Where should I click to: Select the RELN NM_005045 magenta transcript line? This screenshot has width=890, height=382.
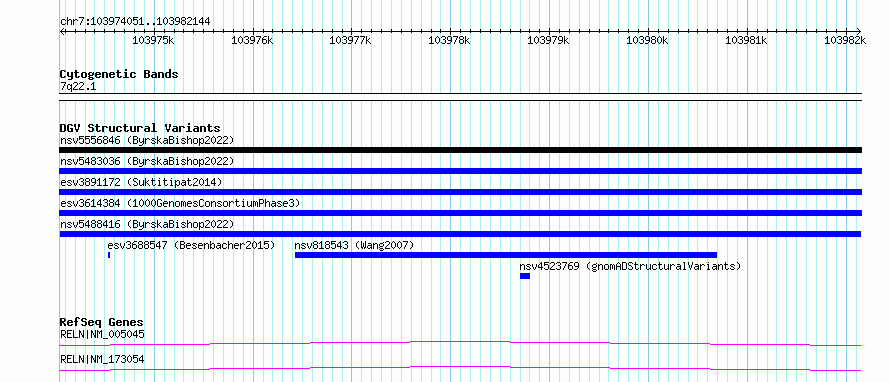point(460,343)
